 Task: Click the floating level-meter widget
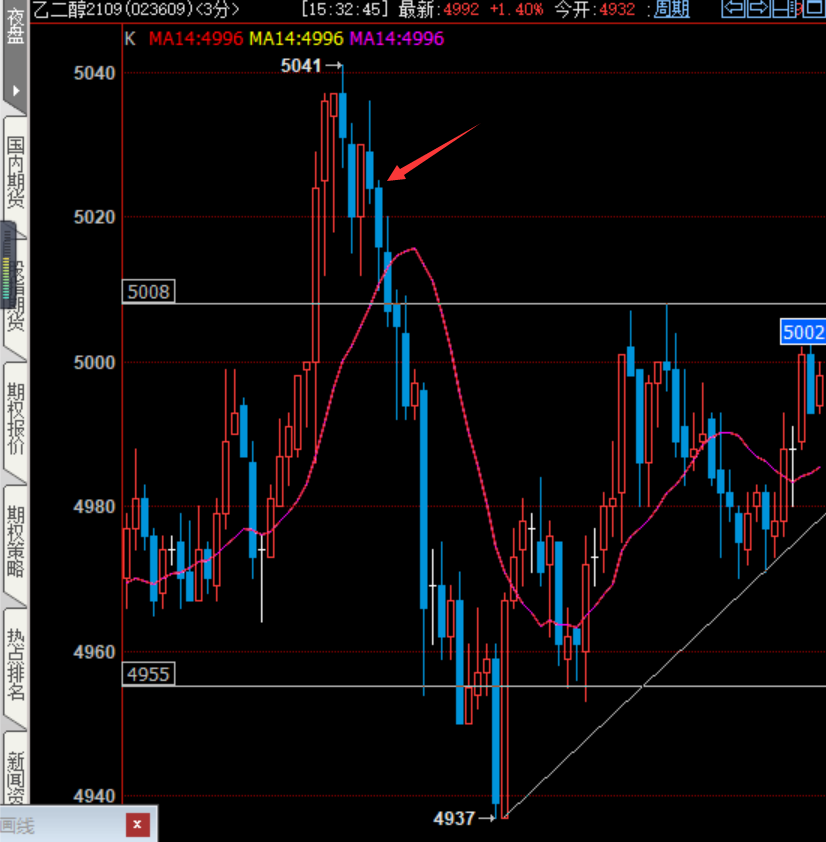(x=8, y=265)
